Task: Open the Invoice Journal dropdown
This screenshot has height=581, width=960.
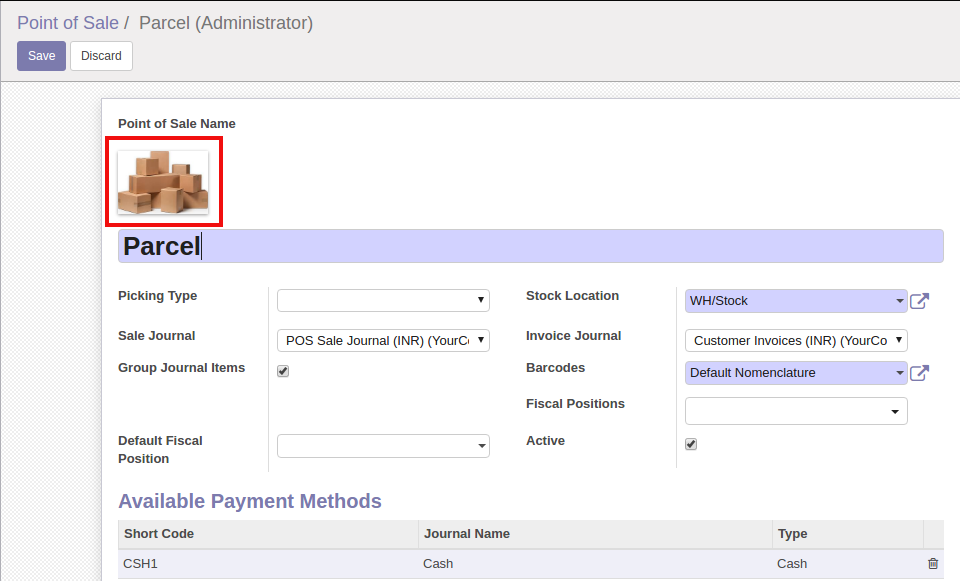Action: click(x=796, y=340)
